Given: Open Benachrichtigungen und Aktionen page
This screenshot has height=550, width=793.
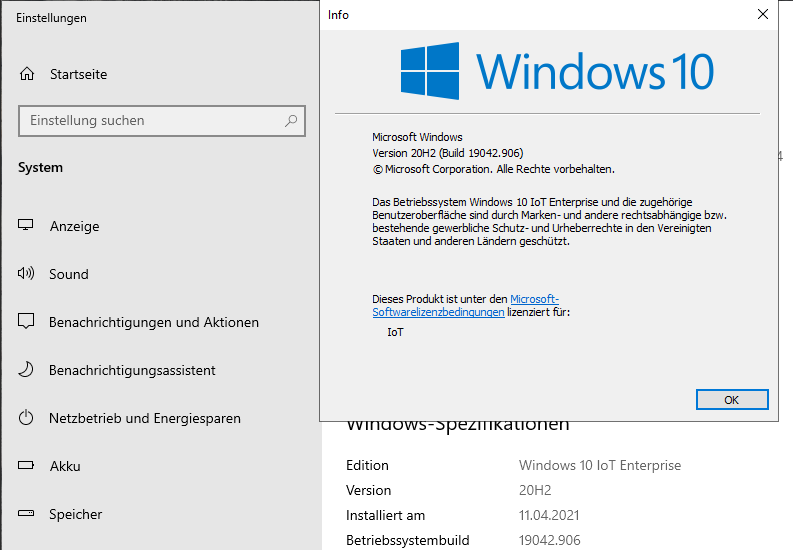Looking at the screenshot, I should 154,322.
